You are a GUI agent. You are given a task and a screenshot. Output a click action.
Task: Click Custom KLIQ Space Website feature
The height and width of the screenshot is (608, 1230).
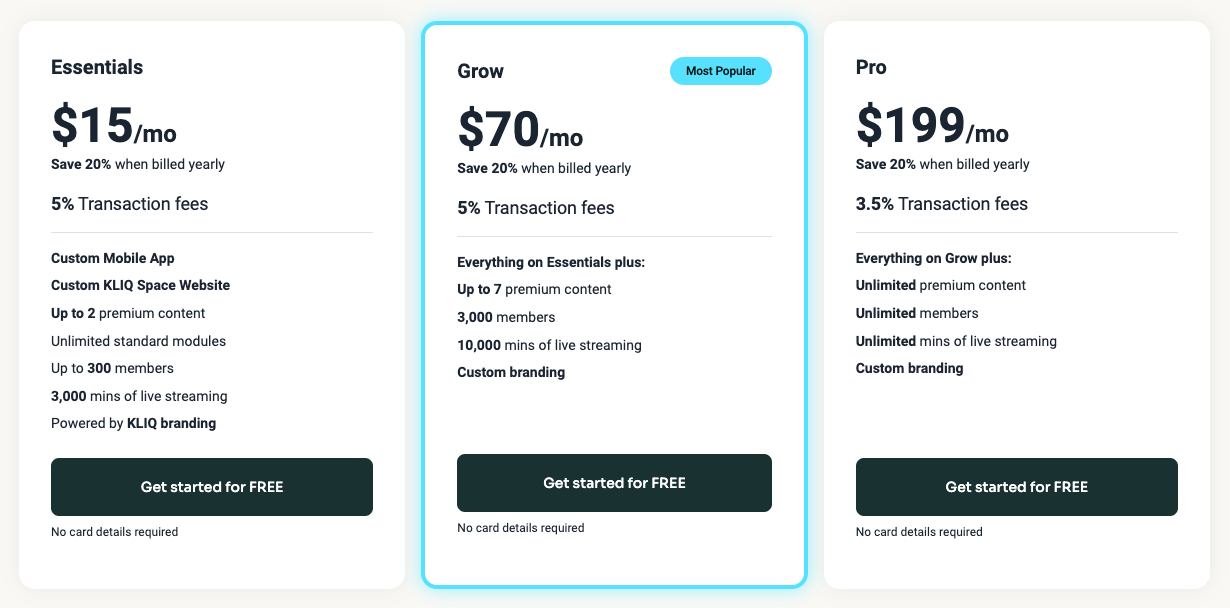point(140,285)
